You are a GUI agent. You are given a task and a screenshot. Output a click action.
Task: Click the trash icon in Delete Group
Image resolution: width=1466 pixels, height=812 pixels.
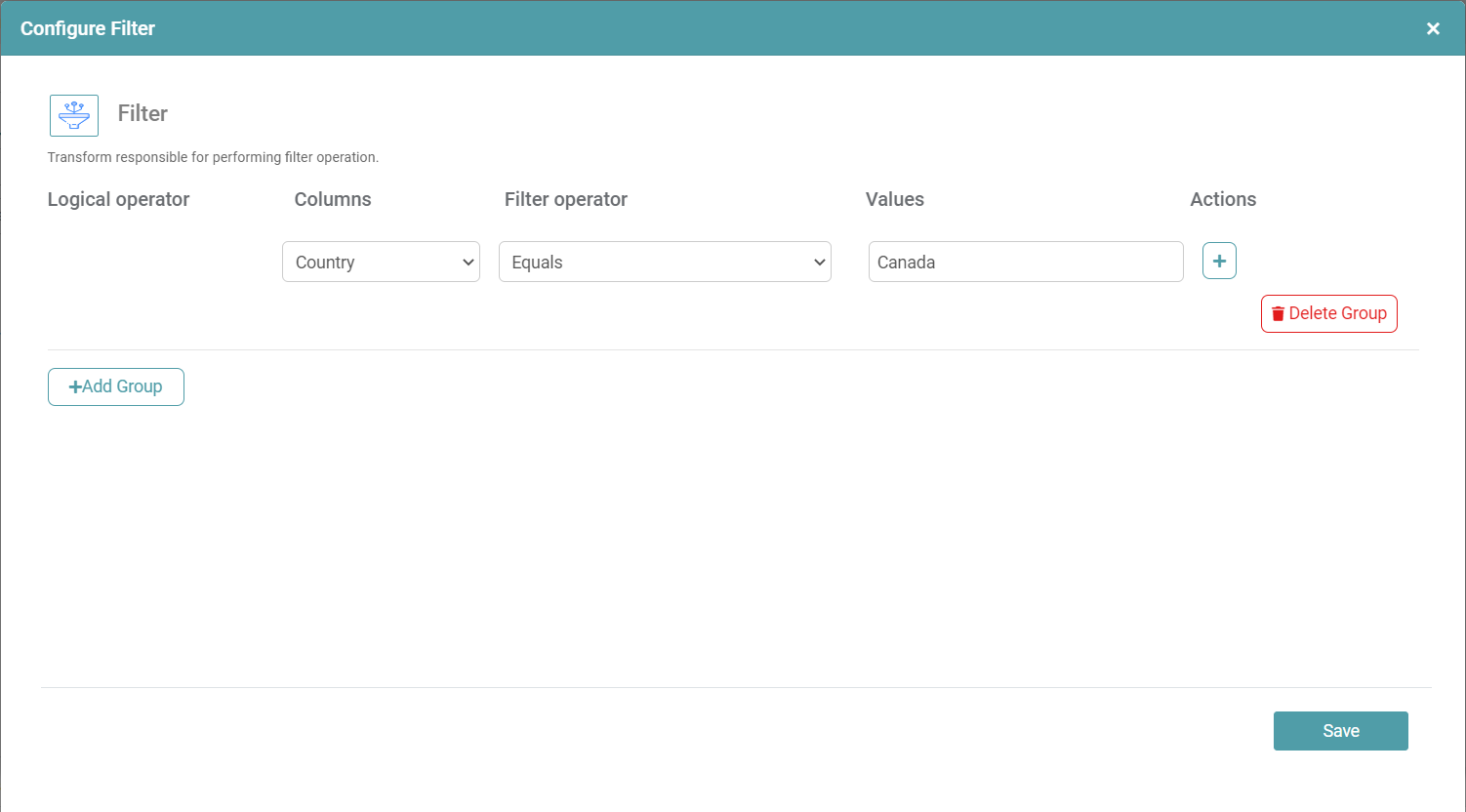[x=1278, y=314]
